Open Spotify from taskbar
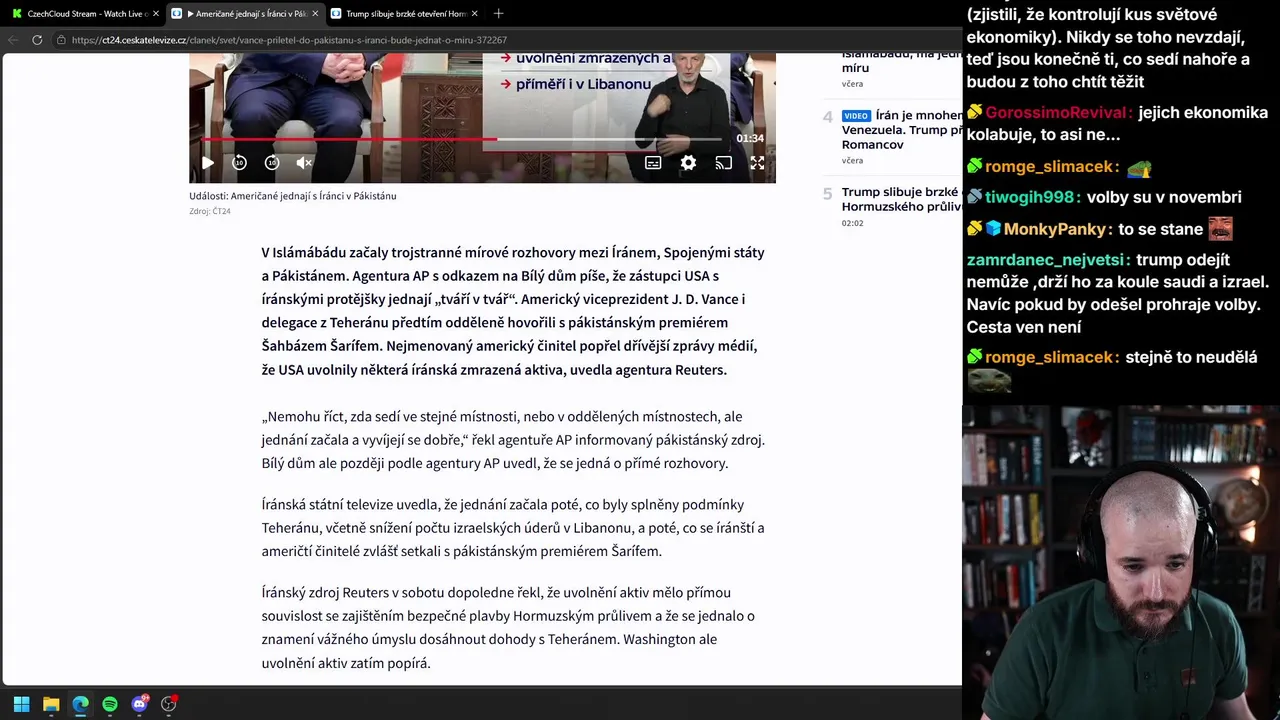Viewport: 1280px width, 720px height. [x=110, y=704]
